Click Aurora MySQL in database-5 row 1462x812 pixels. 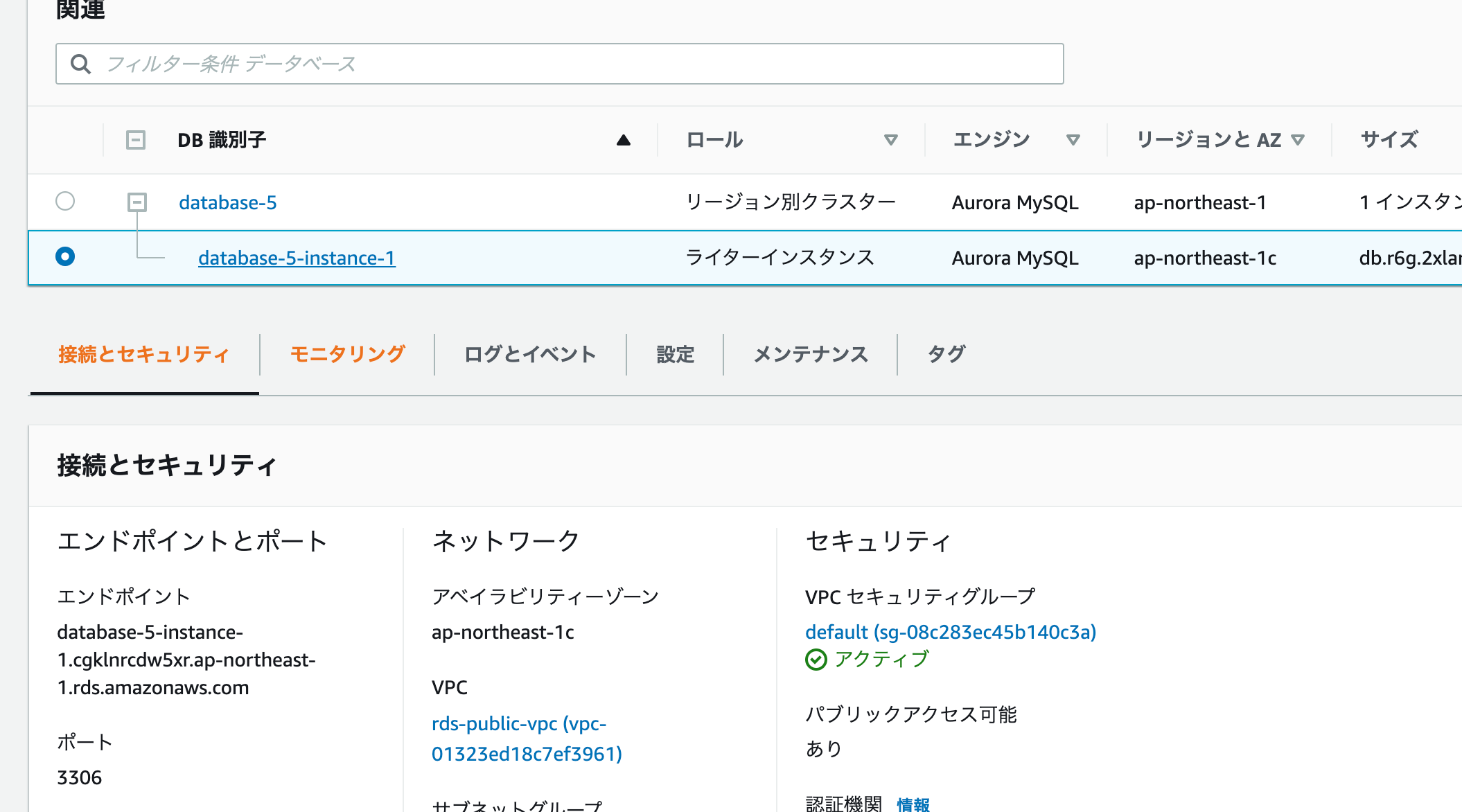click(x=1015, y=202)
